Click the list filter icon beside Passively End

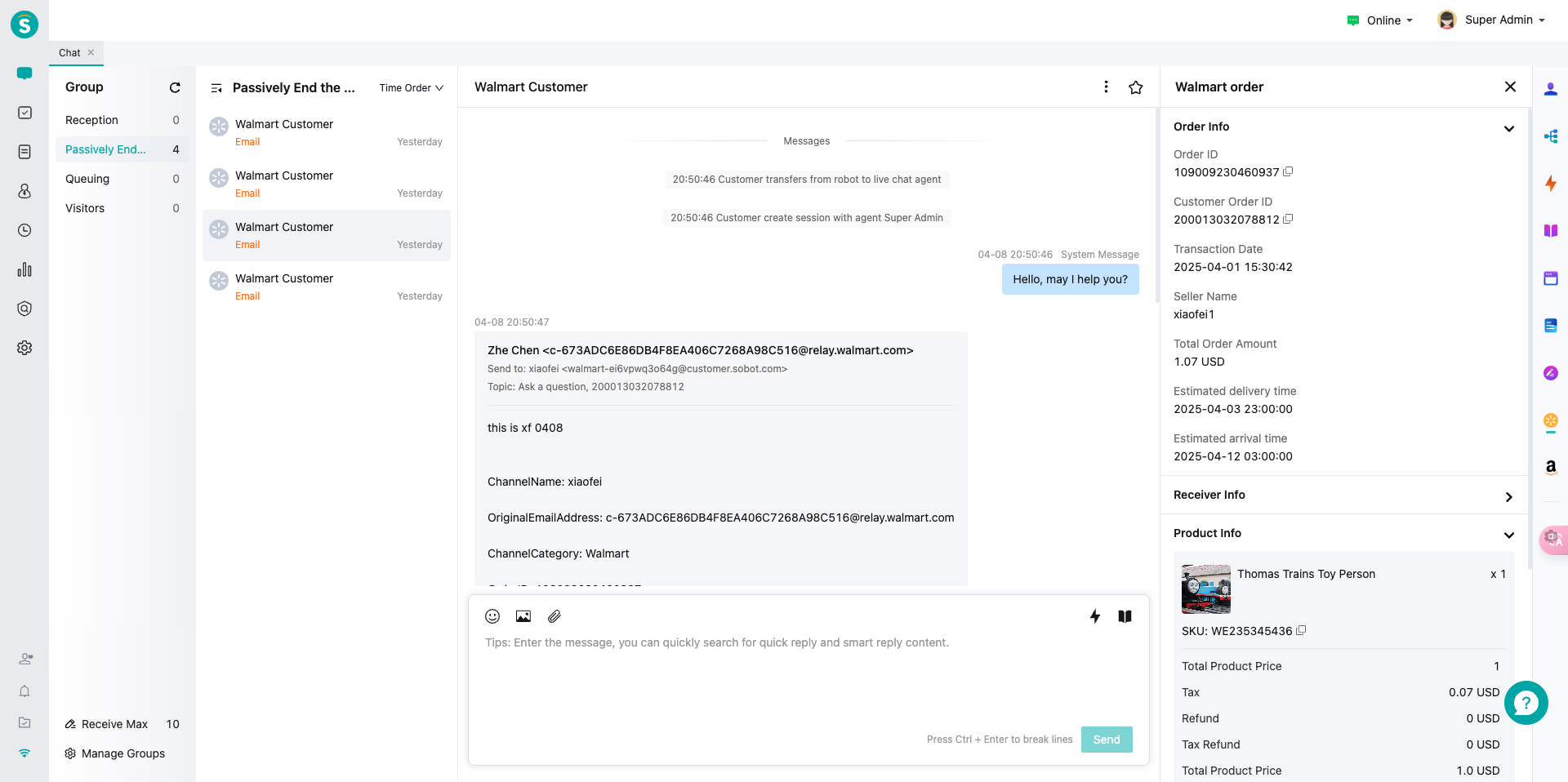pos(216,88)
